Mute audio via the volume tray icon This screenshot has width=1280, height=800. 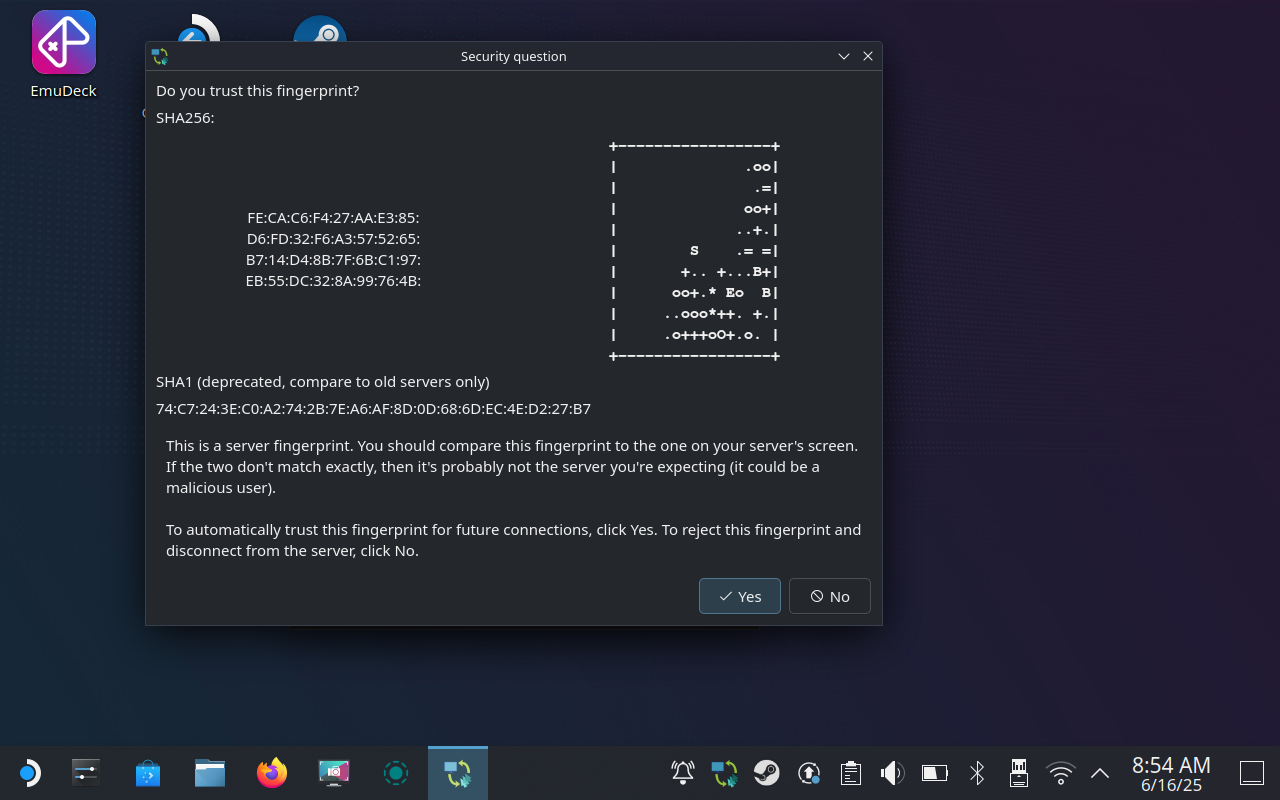pos(891,772)
